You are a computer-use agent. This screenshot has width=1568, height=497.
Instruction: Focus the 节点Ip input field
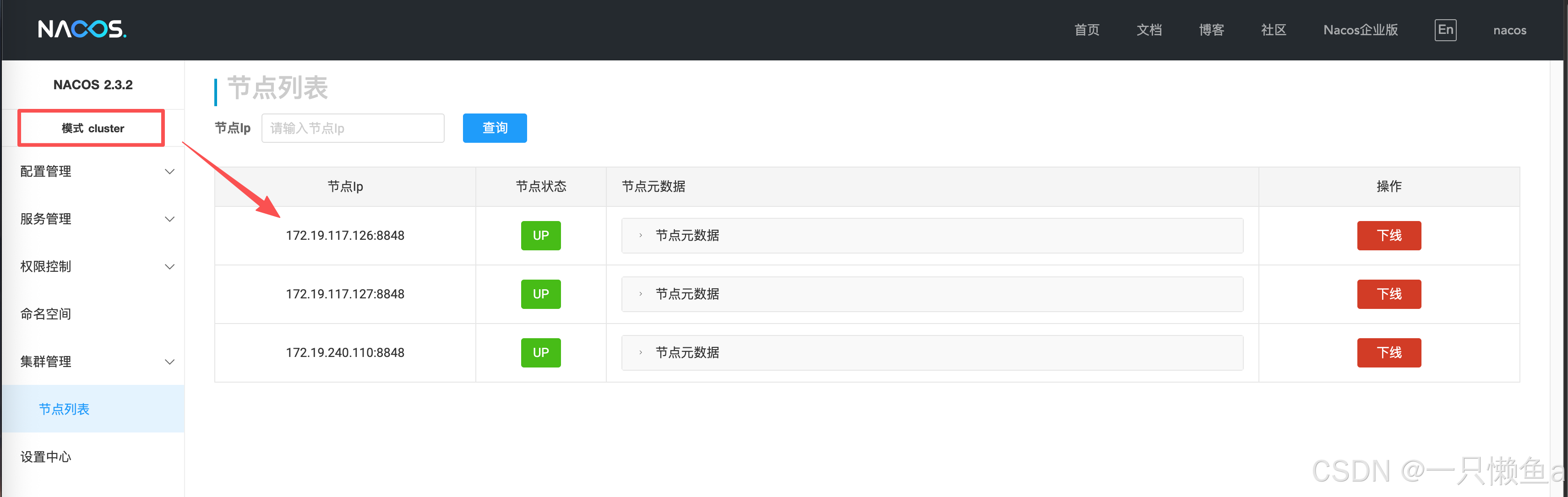click(353, 128)
